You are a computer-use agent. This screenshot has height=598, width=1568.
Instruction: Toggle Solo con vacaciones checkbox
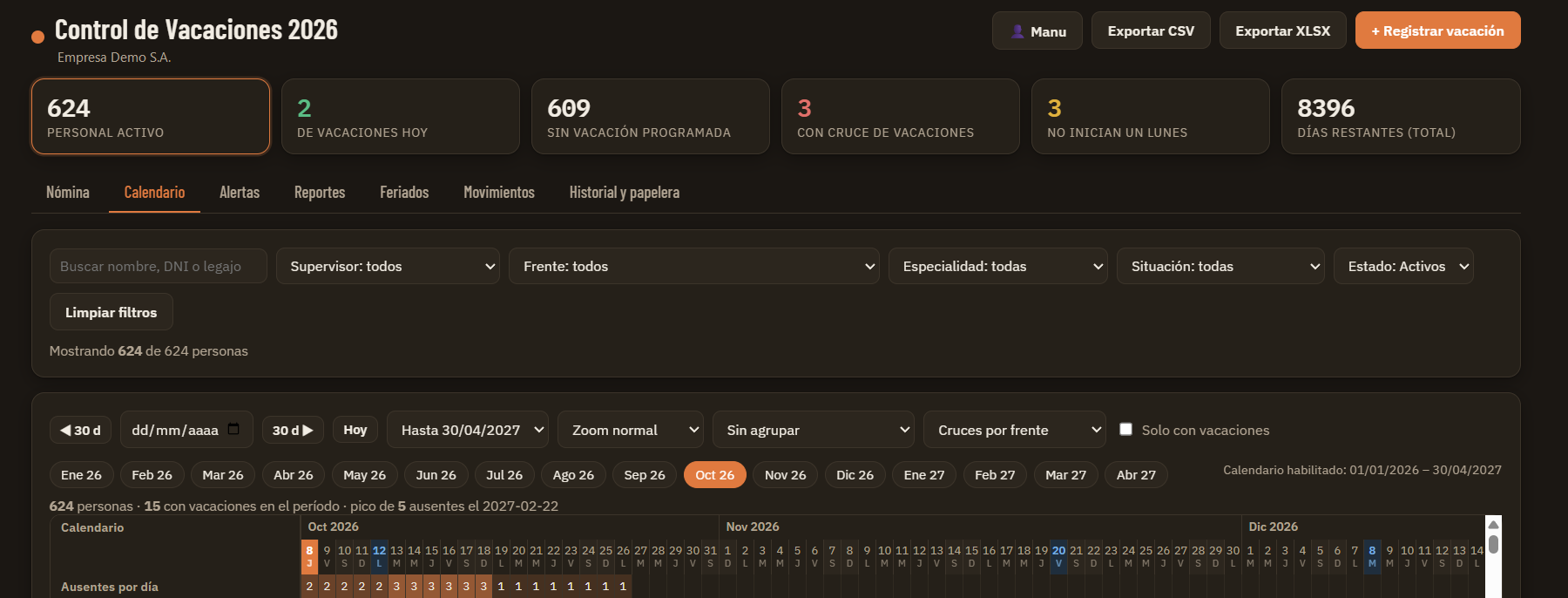pos(1125,429)
